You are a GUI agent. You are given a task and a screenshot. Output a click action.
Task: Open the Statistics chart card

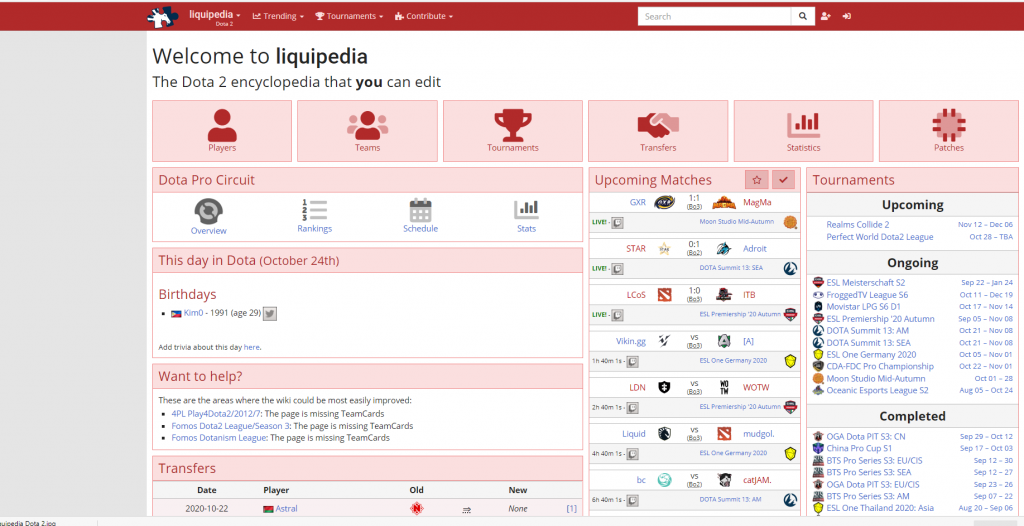pyautogui.click(x=803, y=131)
